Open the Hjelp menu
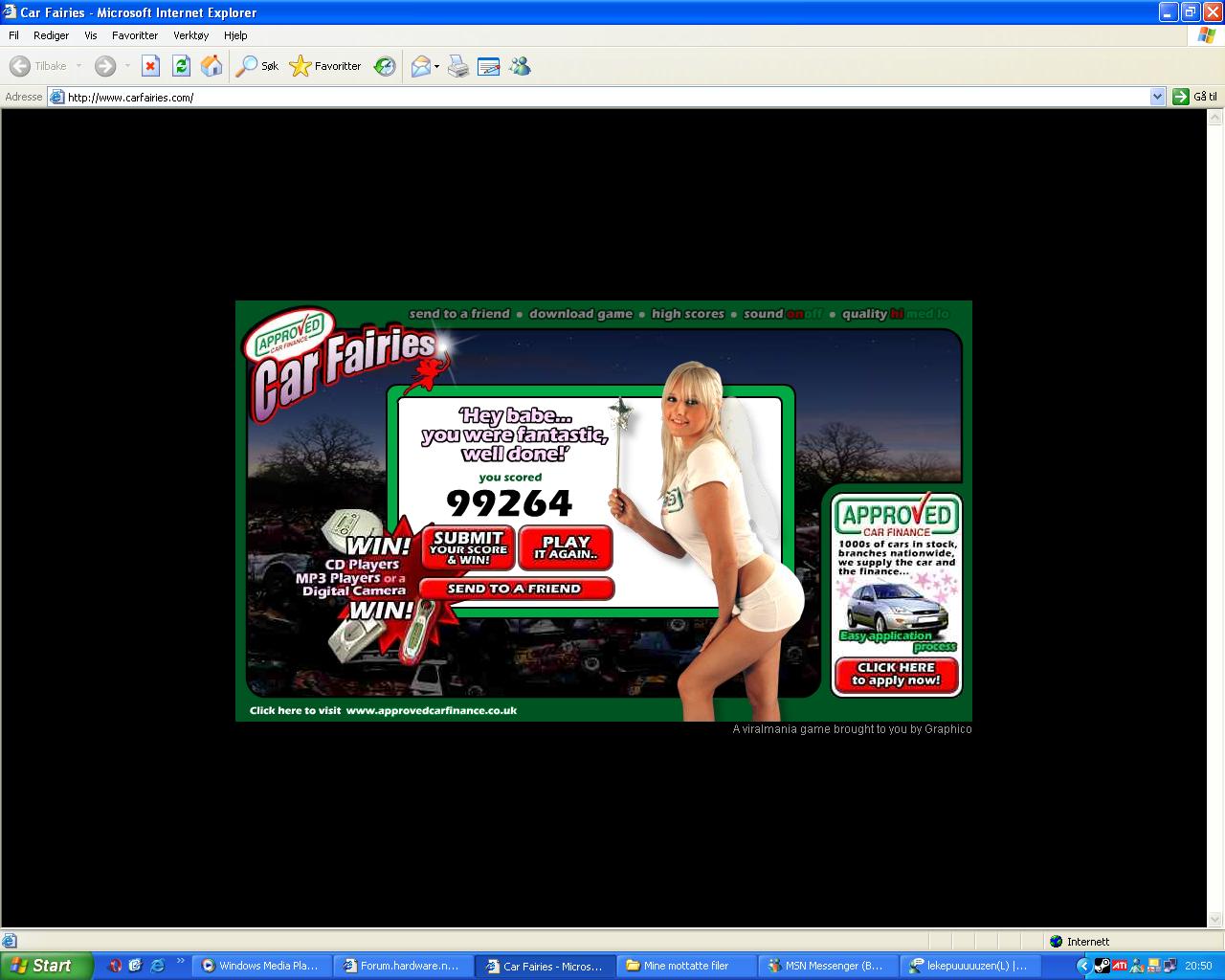This screenshot has width=1225, height=980. pos(235,35)
